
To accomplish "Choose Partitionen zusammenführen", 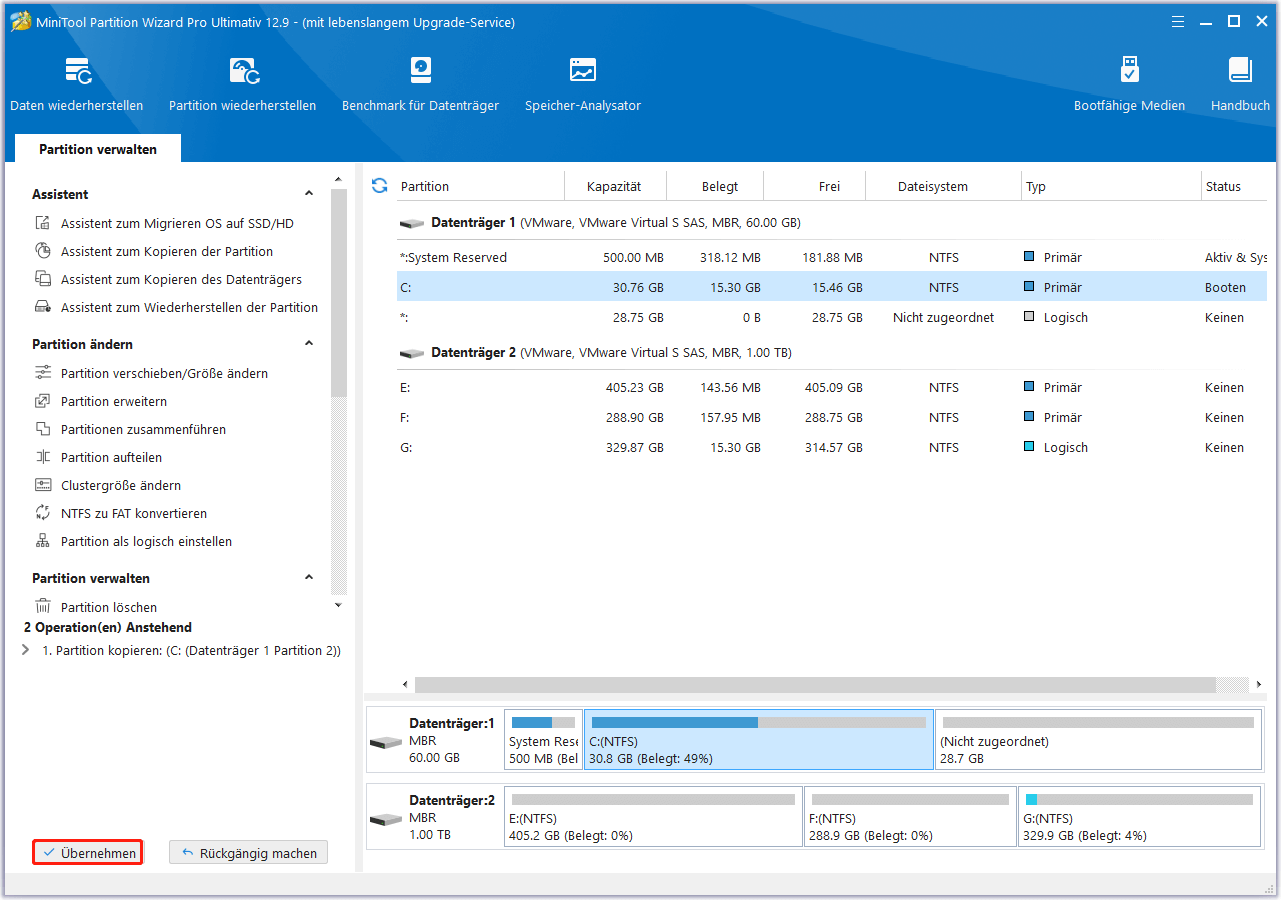I will (x=143, y=430).
